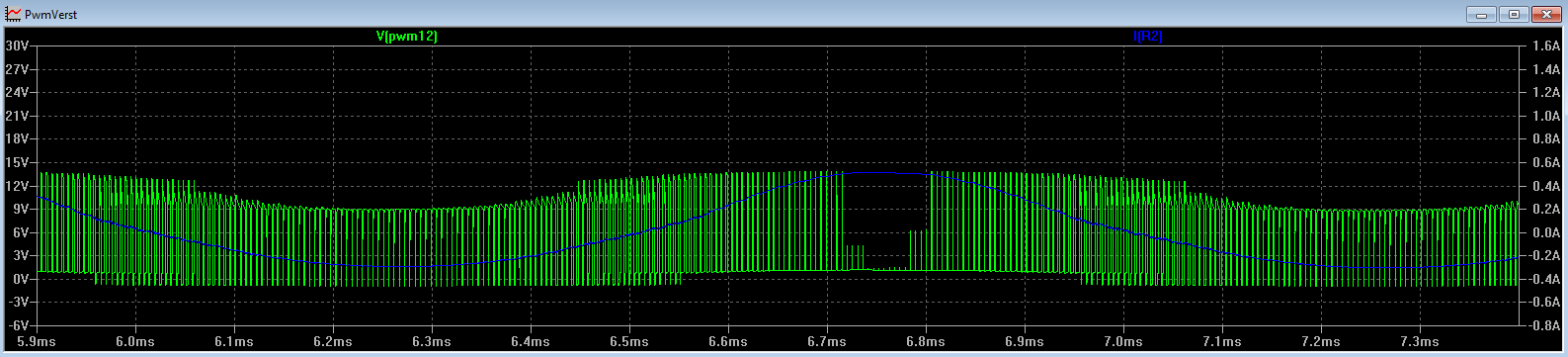The width and height of the screenshot is (1568, 357).
Task: Click the 30V label on left axis
Action: [17, 45]
